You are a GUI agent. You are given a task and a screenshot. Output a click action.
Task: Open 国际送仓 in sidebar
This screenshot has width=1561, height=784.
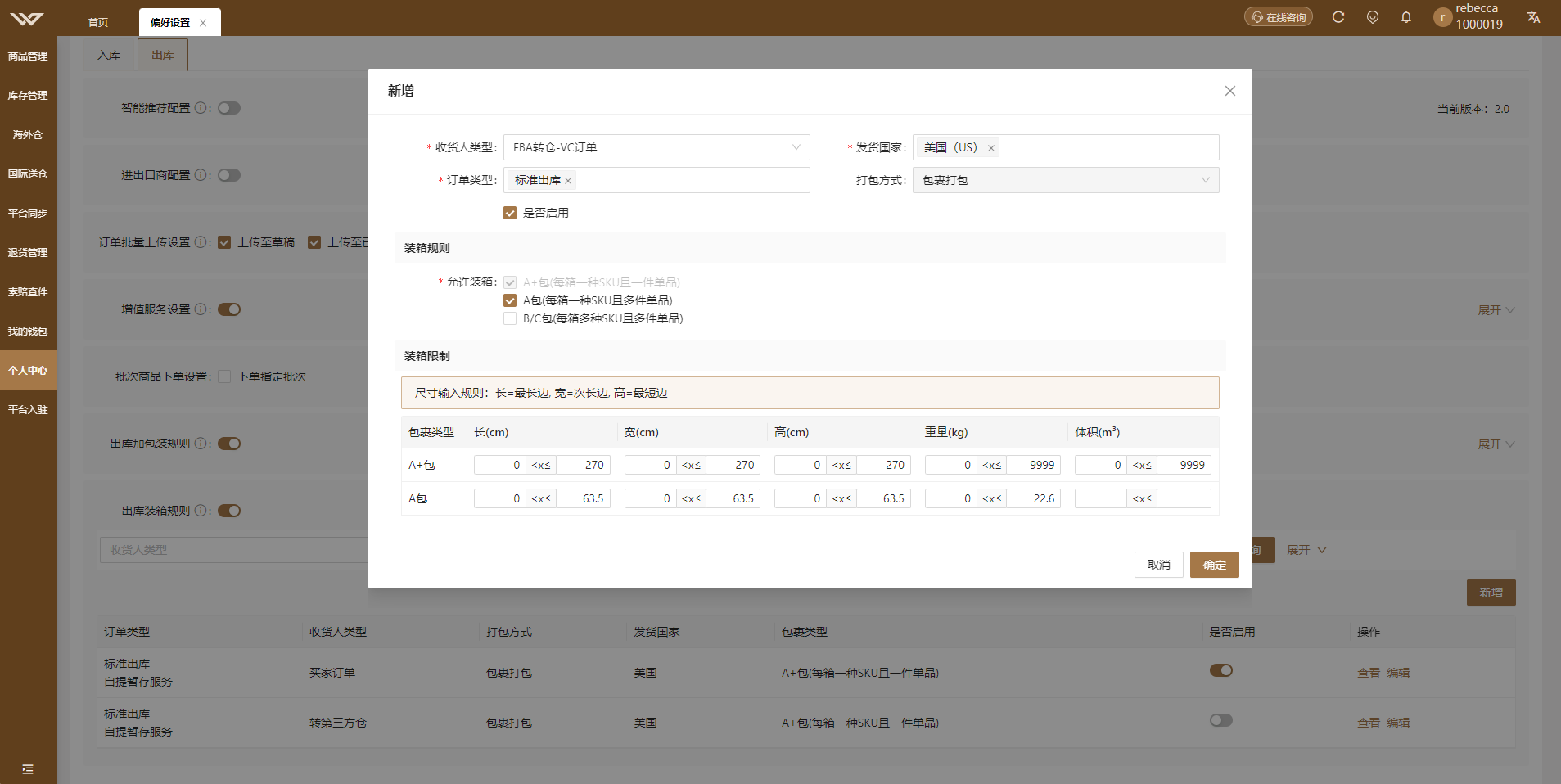[28, 174]
